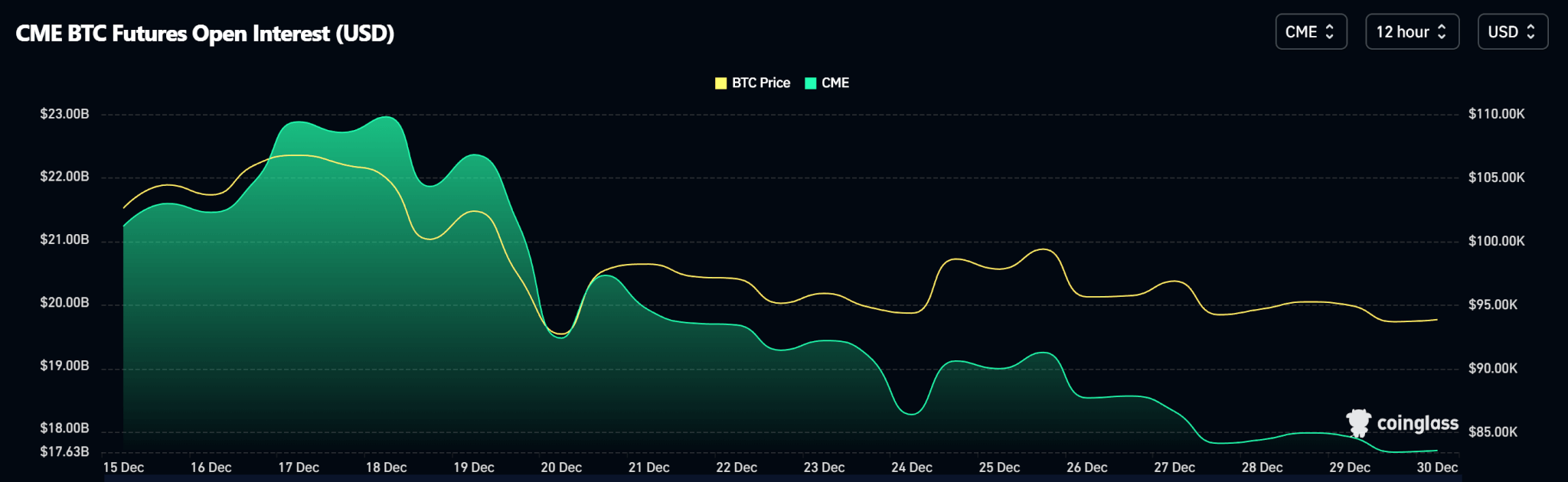The height and width of the screenshot is (482, 1568).
Task: Select the 15 Dec date label
Action: 123,467
